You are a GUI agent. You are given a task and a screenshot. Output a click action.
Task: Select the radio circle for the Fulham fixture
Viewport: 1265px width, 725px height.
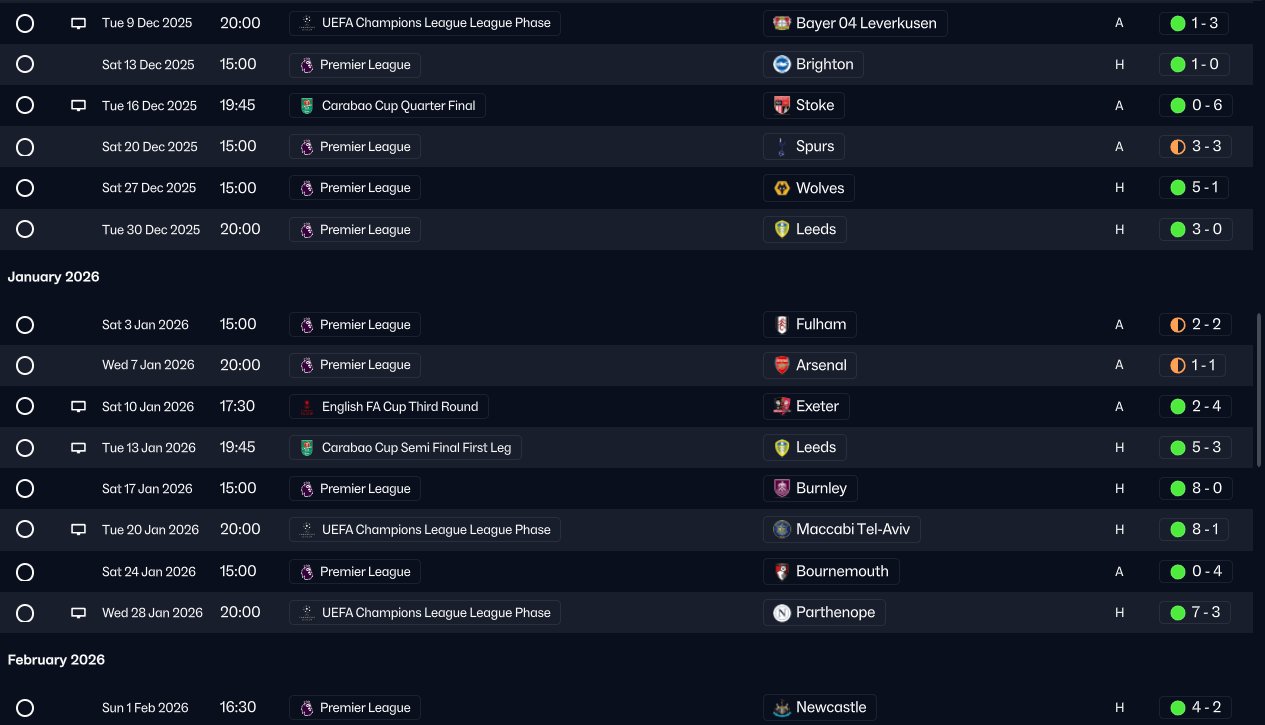[25, 325]
